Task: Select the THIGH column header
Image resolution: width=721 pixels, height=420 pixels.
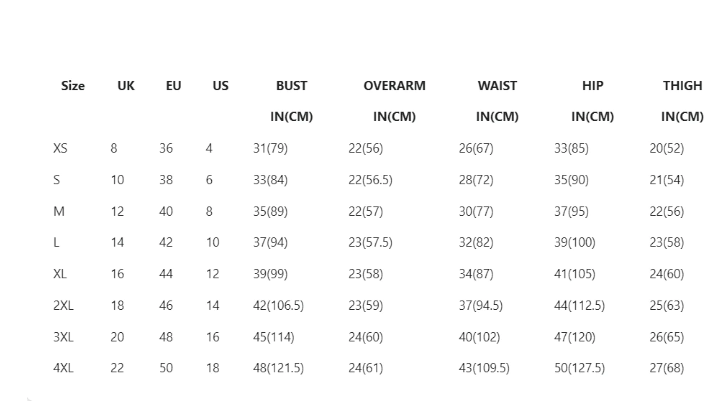Action: coord(682,86)
